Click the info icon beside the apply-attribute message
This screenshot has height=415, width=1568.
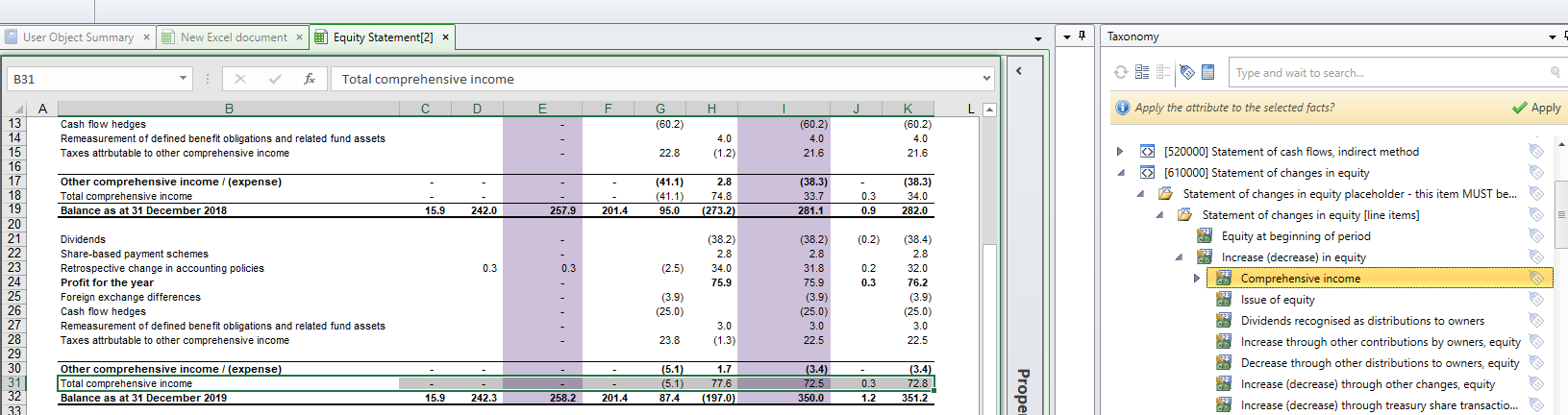[x=1122, y=108]
